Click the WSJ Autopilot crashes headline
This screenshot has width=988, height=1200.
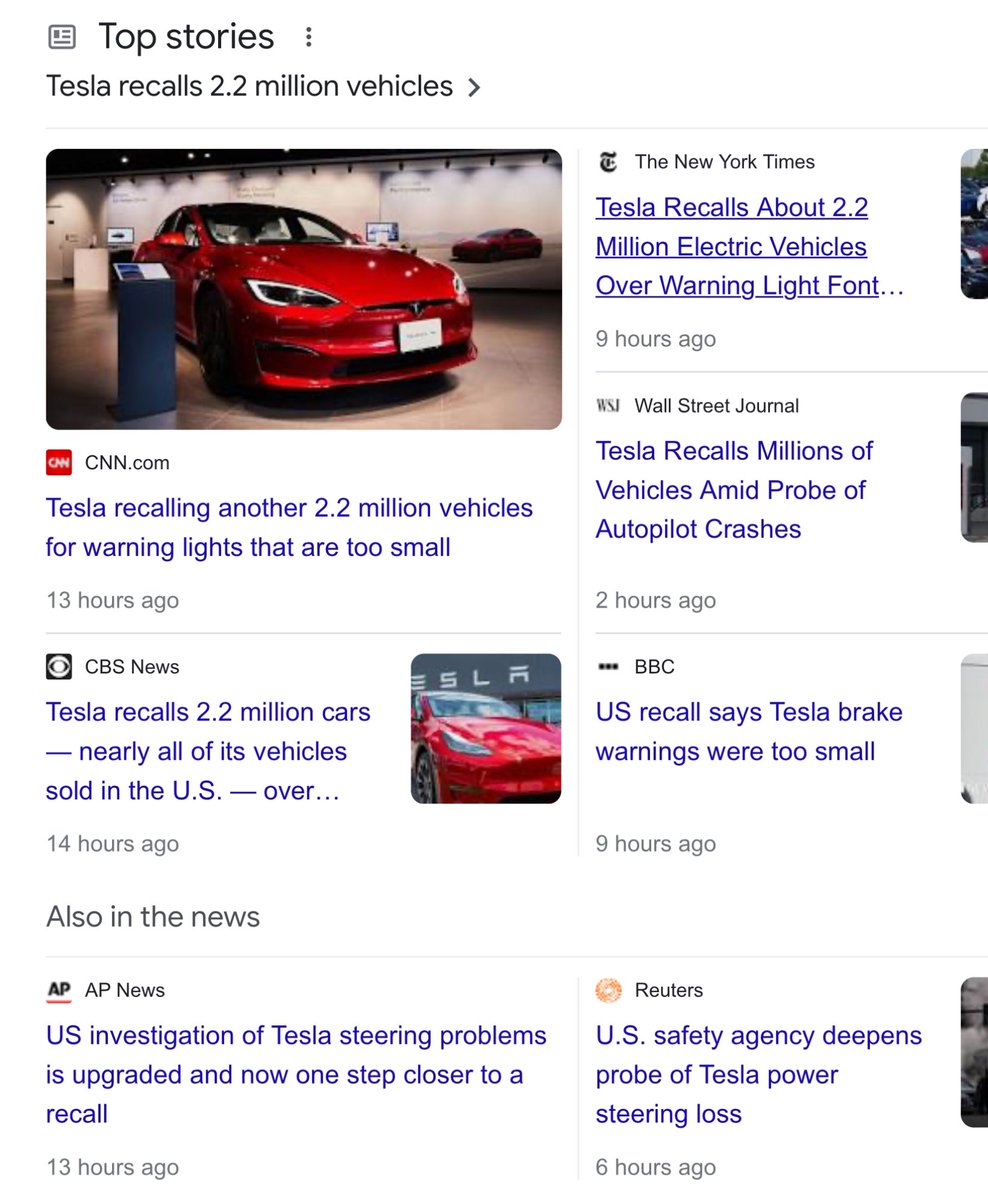pyautogui.click(x=734, y=490)
